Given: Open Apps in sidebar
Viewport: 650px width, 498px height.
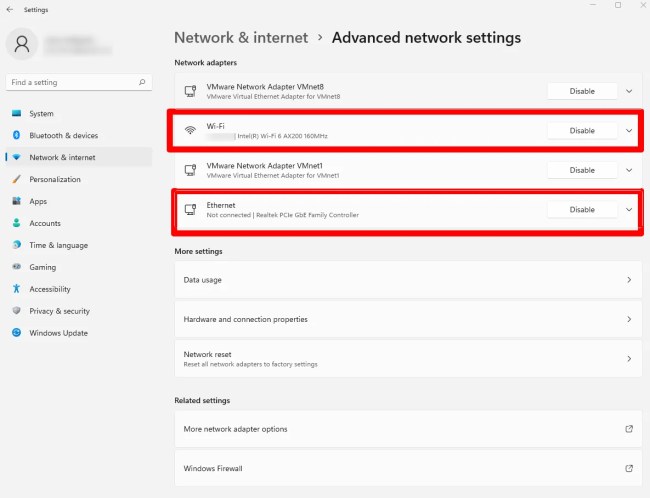Looking at the screenshot, I should coord(79,201).
